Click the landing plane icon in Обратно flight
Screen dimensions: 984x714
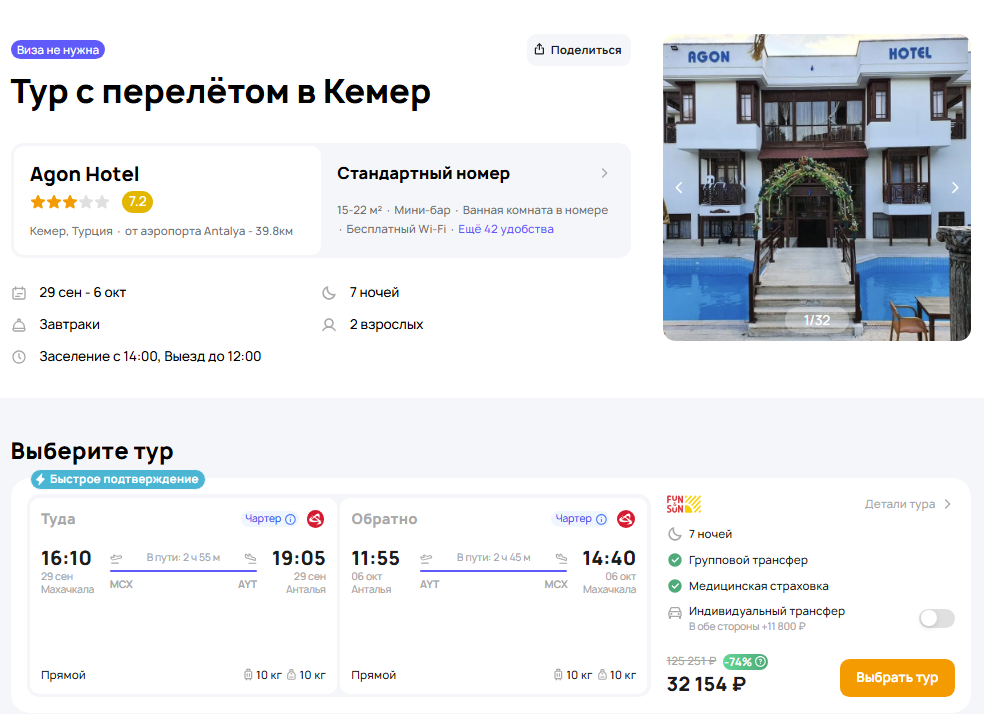[x=561, y=557]
